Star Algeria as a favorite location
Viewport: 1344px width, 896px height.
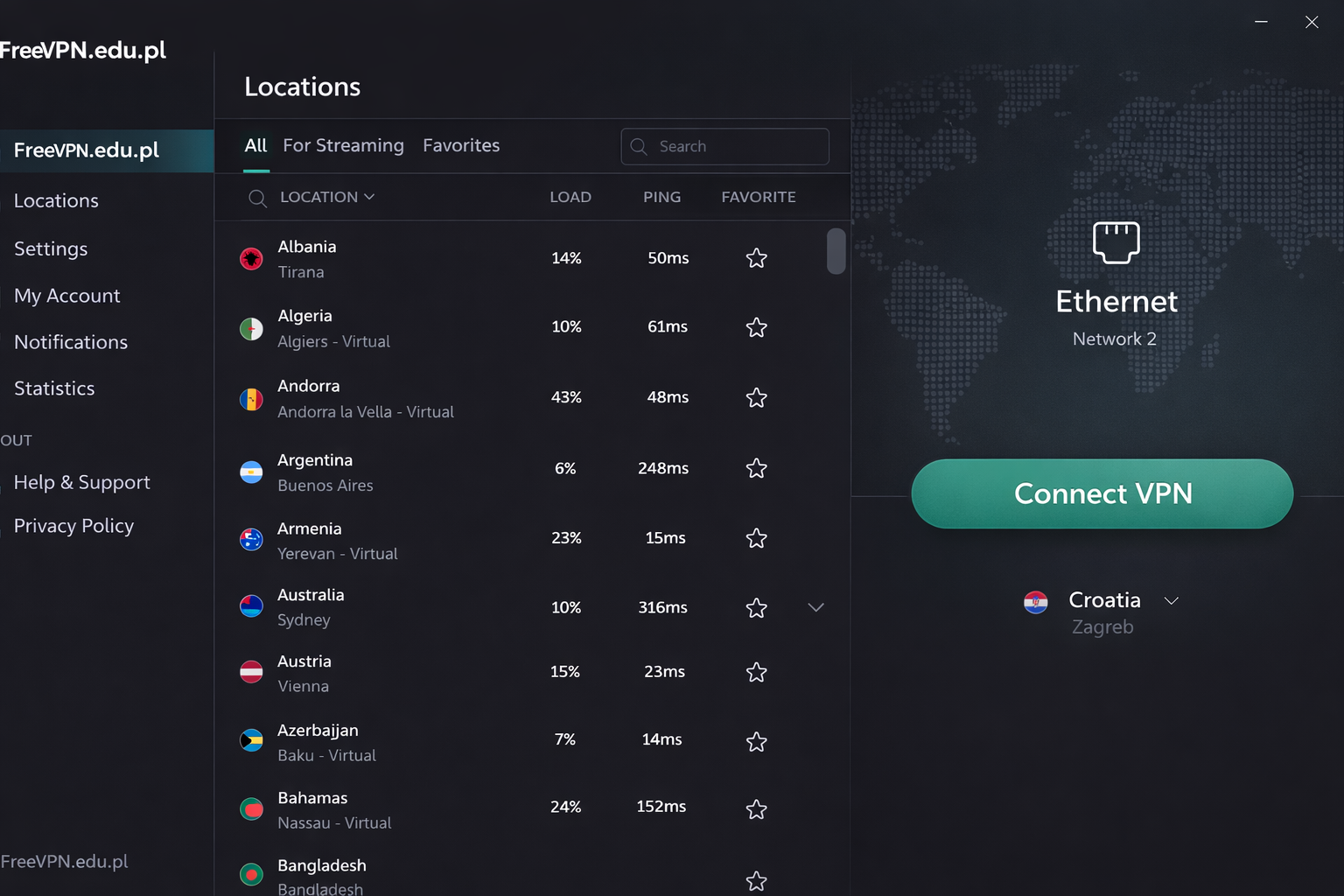[756, 327]
